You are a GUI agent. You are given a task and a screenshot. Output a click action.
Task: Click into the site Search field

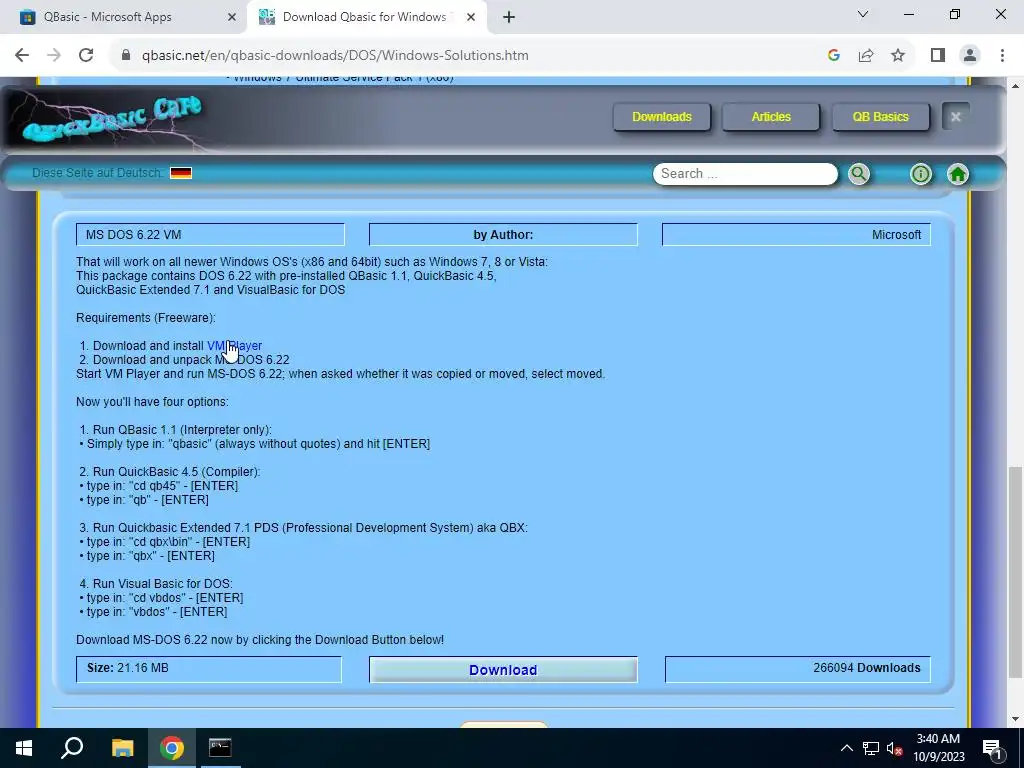tap(744, 174)
